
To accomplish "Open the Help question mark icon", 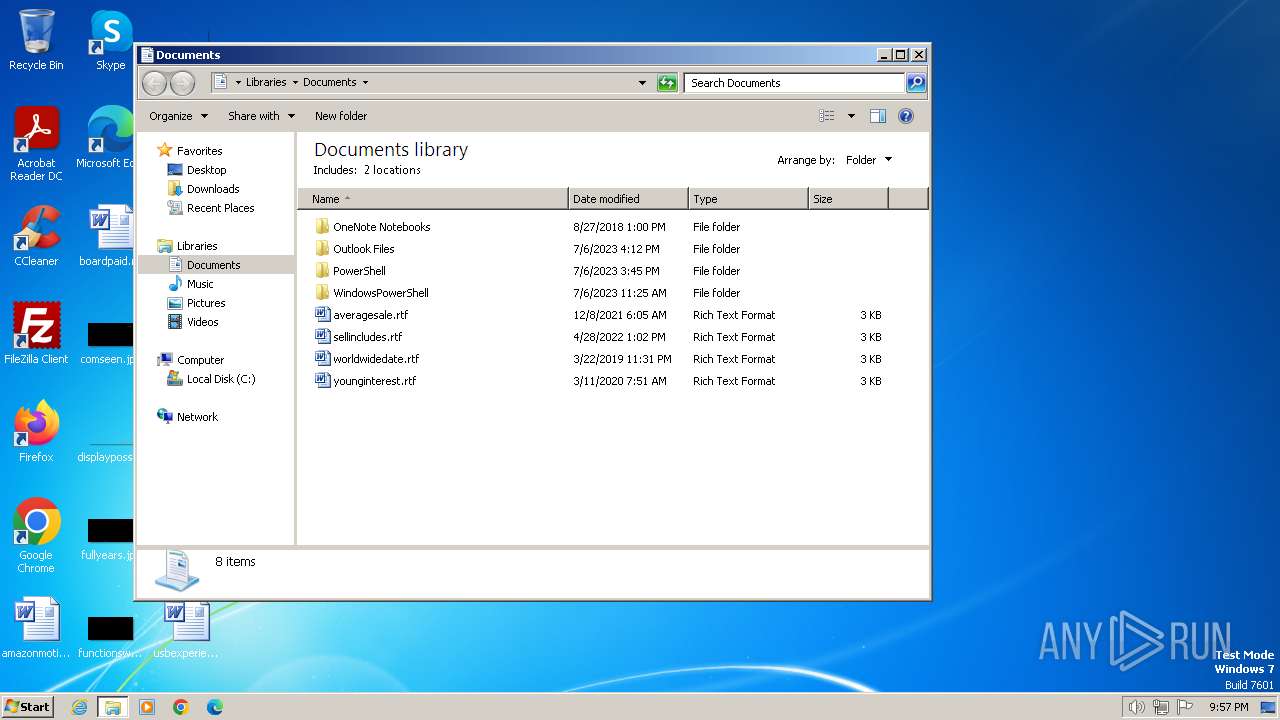I will [906, 116].
